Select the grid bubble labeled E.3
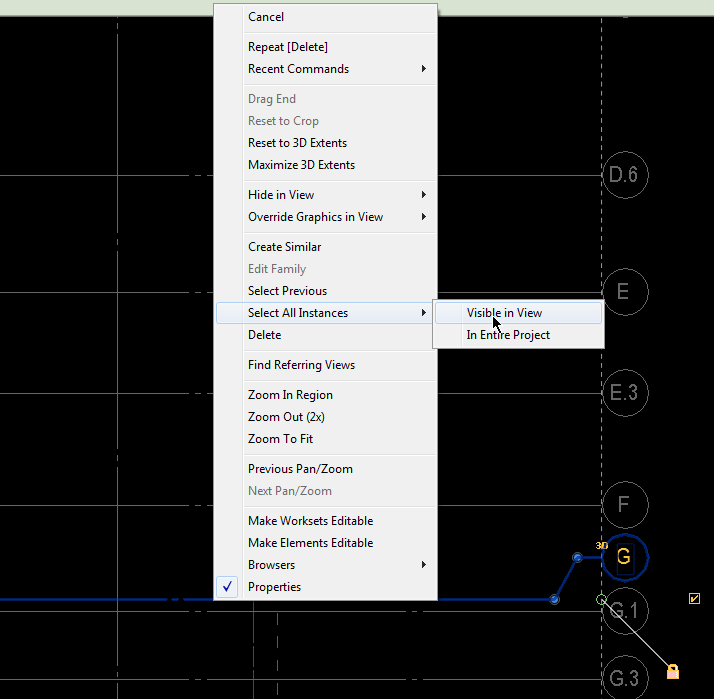 (x=625, y=392)
